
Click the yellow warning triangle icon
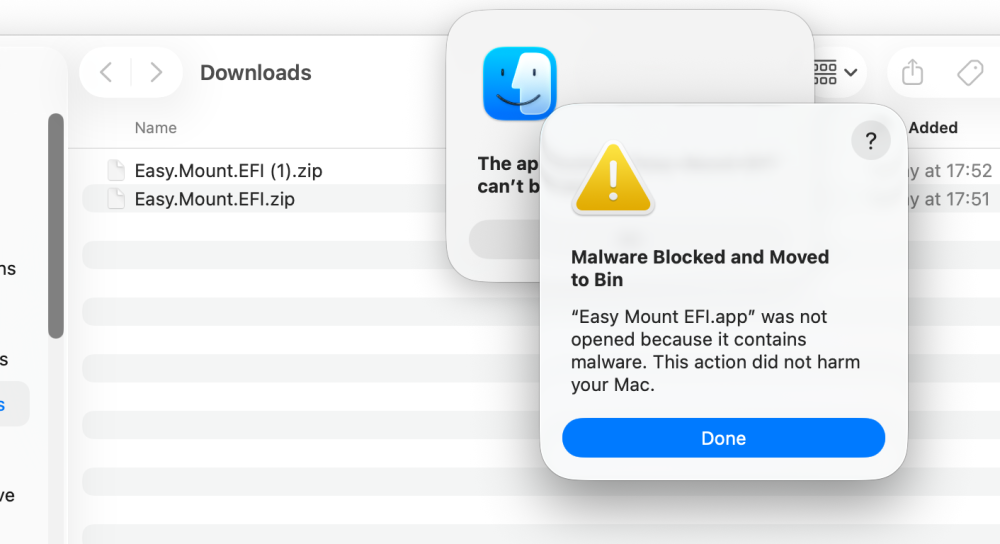(x=613, y=179)
